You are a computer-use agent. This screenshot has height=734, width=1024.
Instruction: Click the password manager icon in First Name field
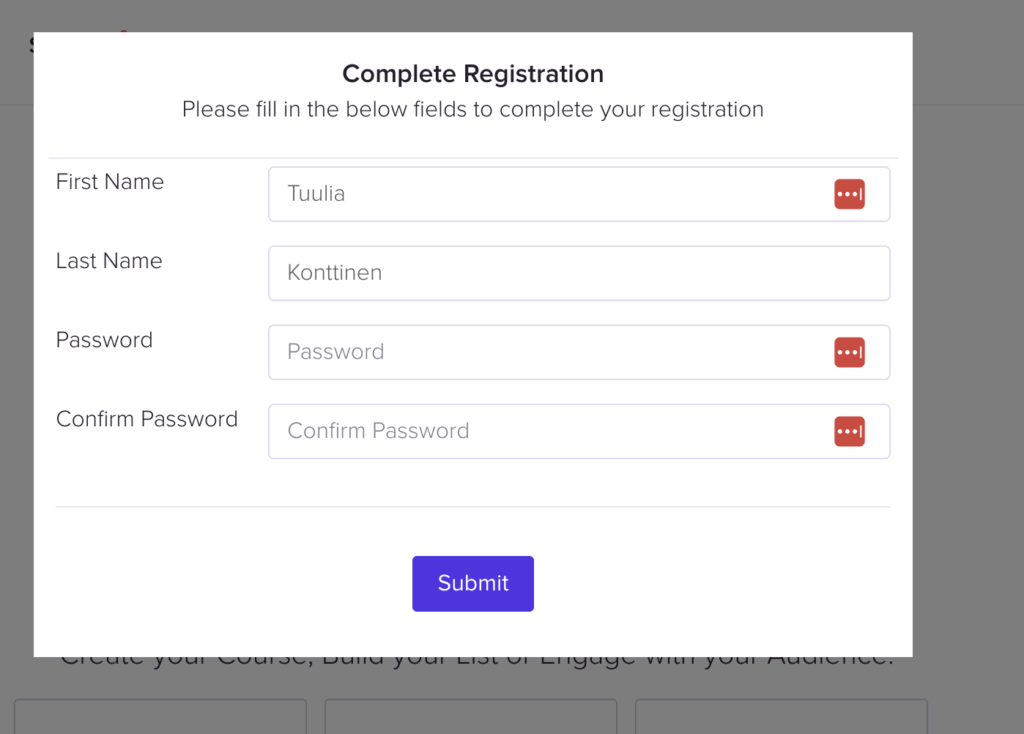849,194
